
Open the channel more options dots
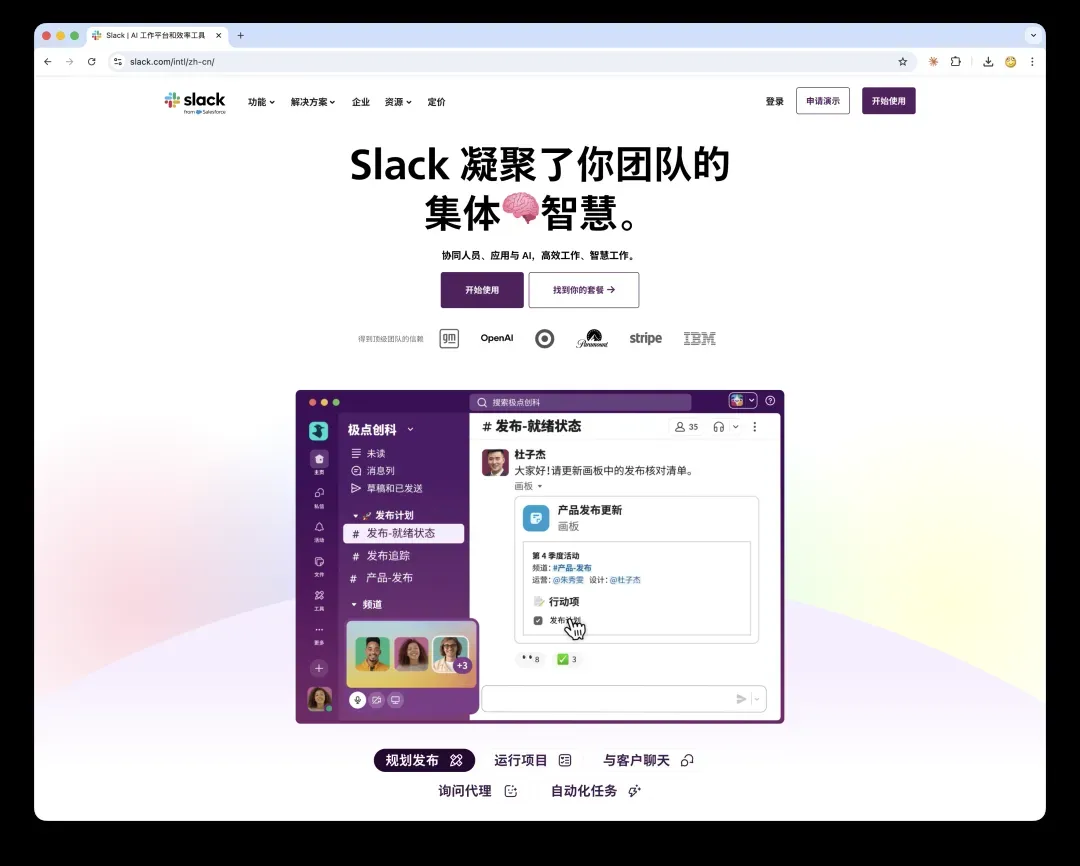[x=755, y=426]
